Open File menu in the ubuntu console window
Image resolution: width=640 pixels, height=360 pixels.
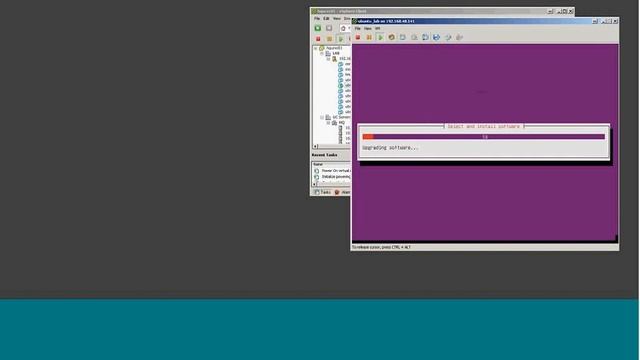358,29
